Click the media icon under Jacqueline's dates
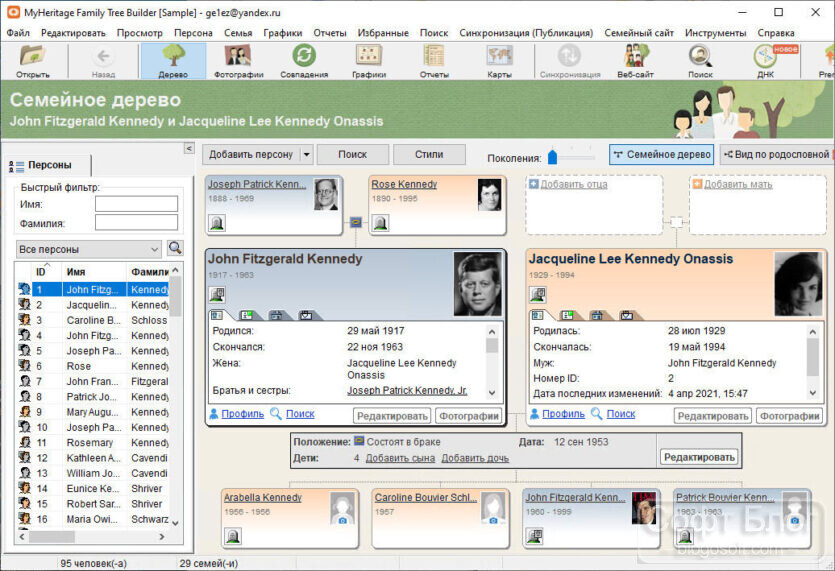The height and width of the screenshot is (571, 835). click(538, 294)
